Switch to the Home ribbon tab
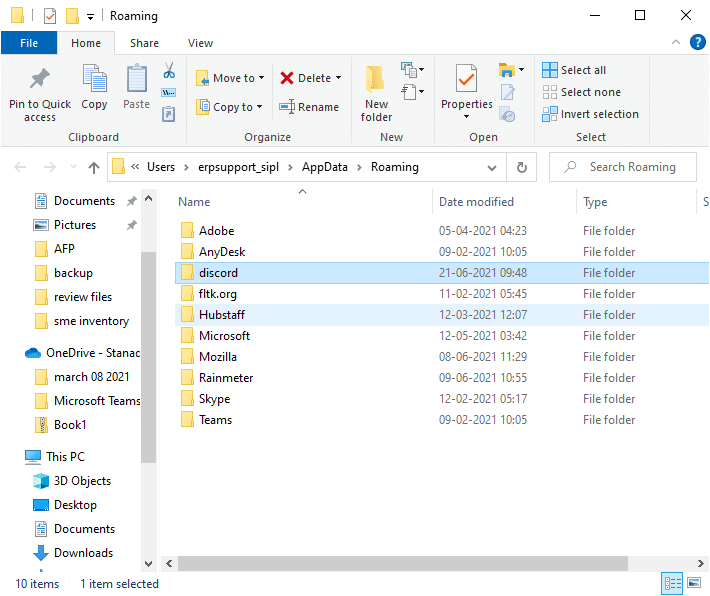Viewport: 710px width, 596px height. pos(86,43)
